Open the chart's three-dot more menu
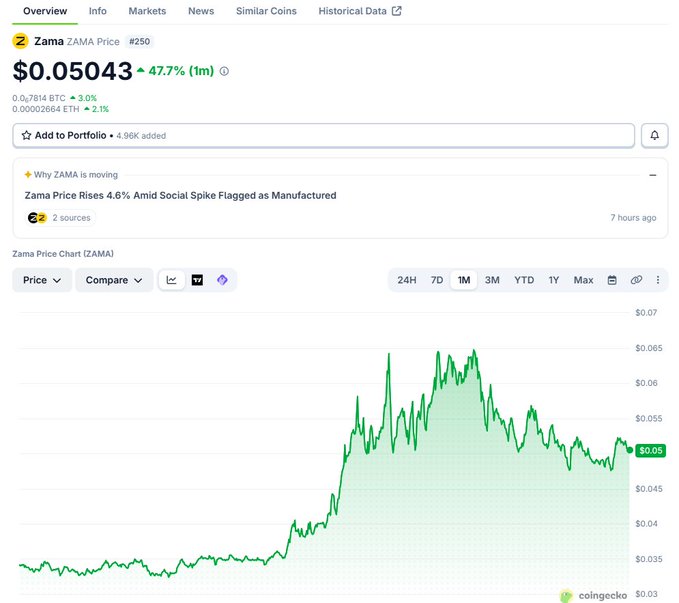679x603 pixels. click(x=658, y=280)
